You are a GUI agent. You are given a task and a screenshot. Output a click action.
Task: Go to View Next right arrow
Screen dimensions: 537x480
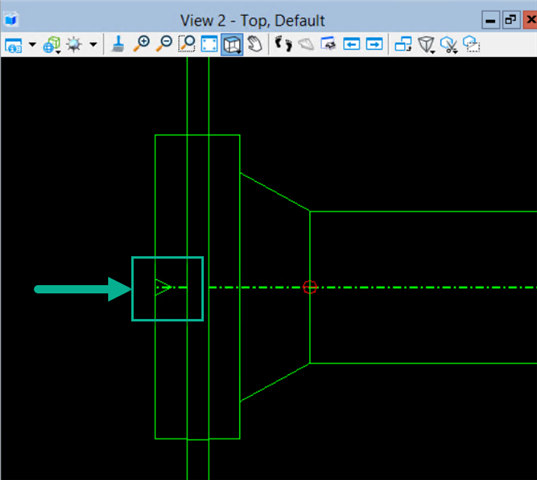coord(374,44)
